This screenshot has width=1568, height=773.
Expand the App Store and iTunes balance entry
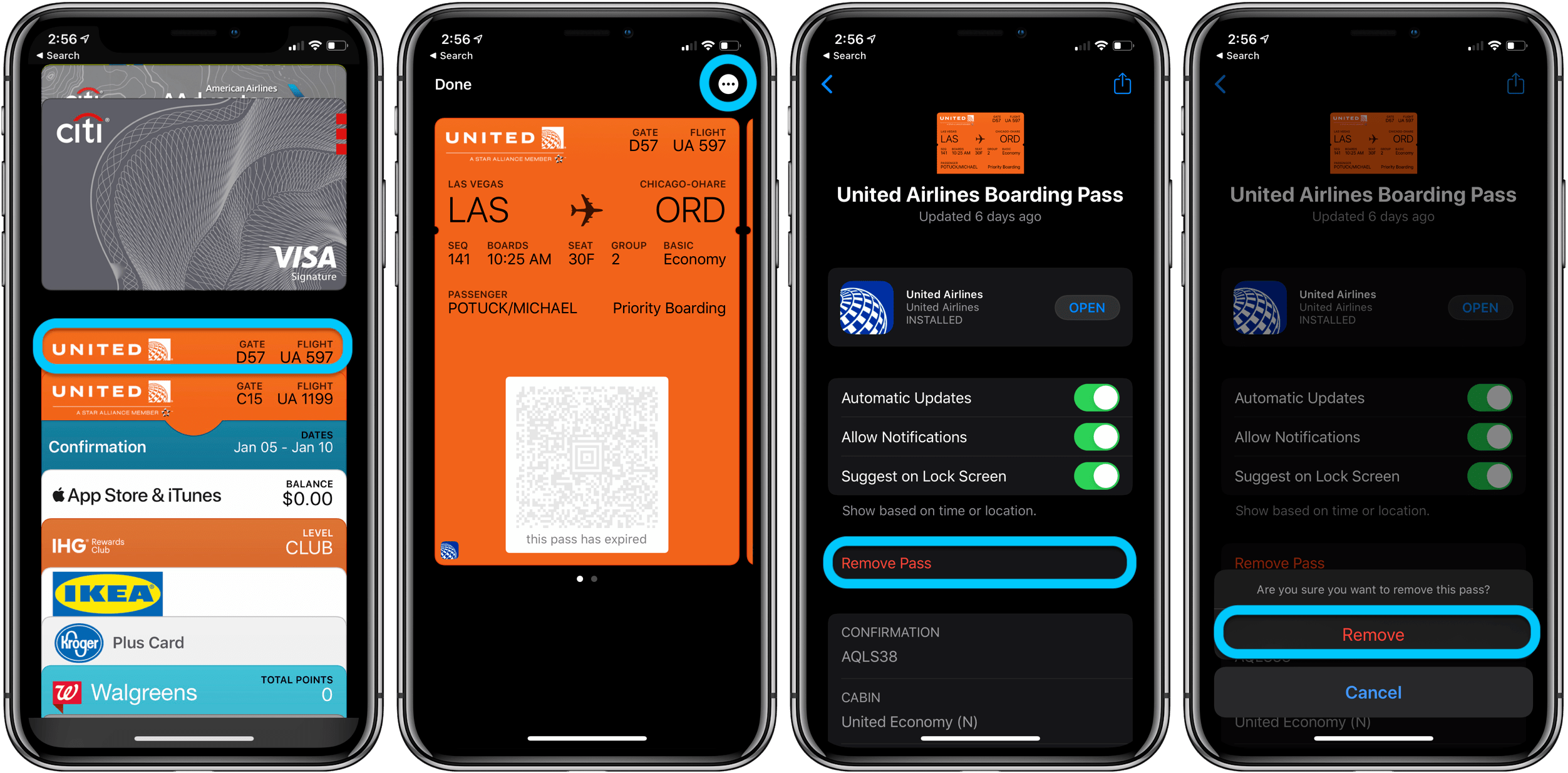pos(194,497)
